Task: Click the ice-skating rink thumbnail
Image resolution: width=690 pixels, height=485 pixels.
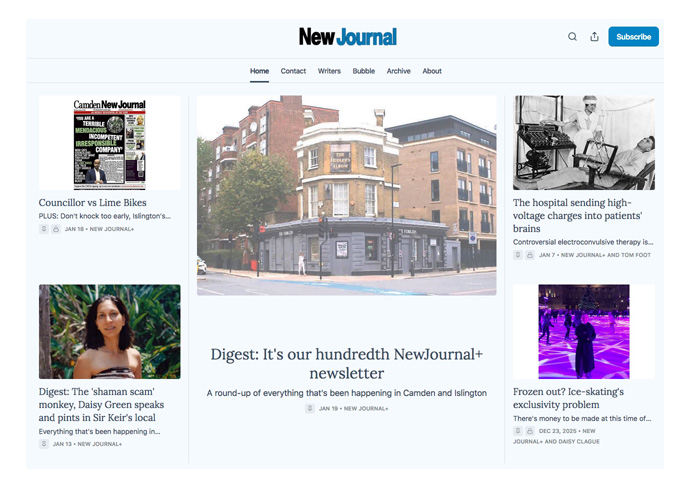Action: tap(584, 331)
